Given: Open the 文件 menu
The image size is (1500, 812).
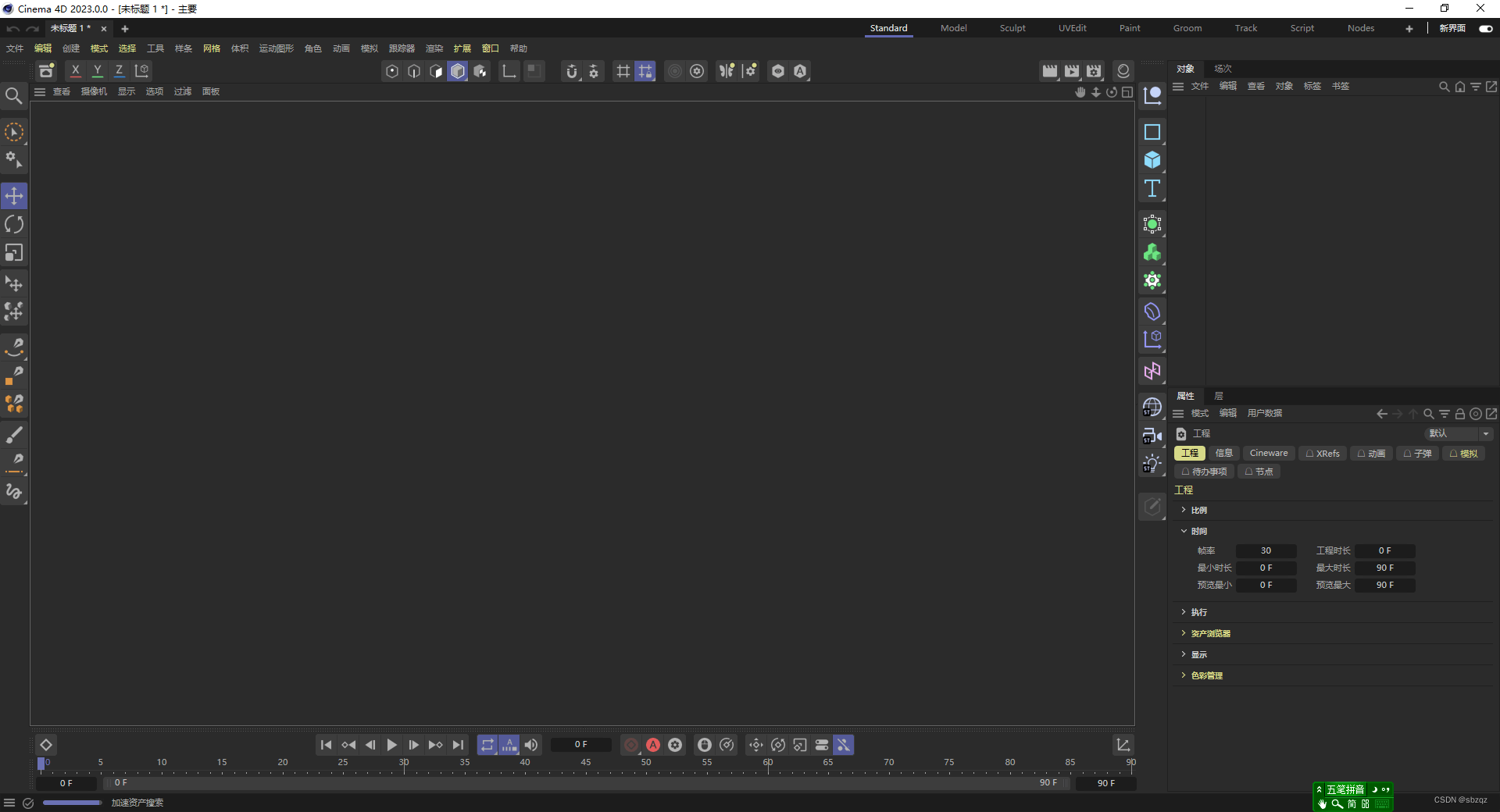Looking at the screenshot, I should click(x=15, y=48).
